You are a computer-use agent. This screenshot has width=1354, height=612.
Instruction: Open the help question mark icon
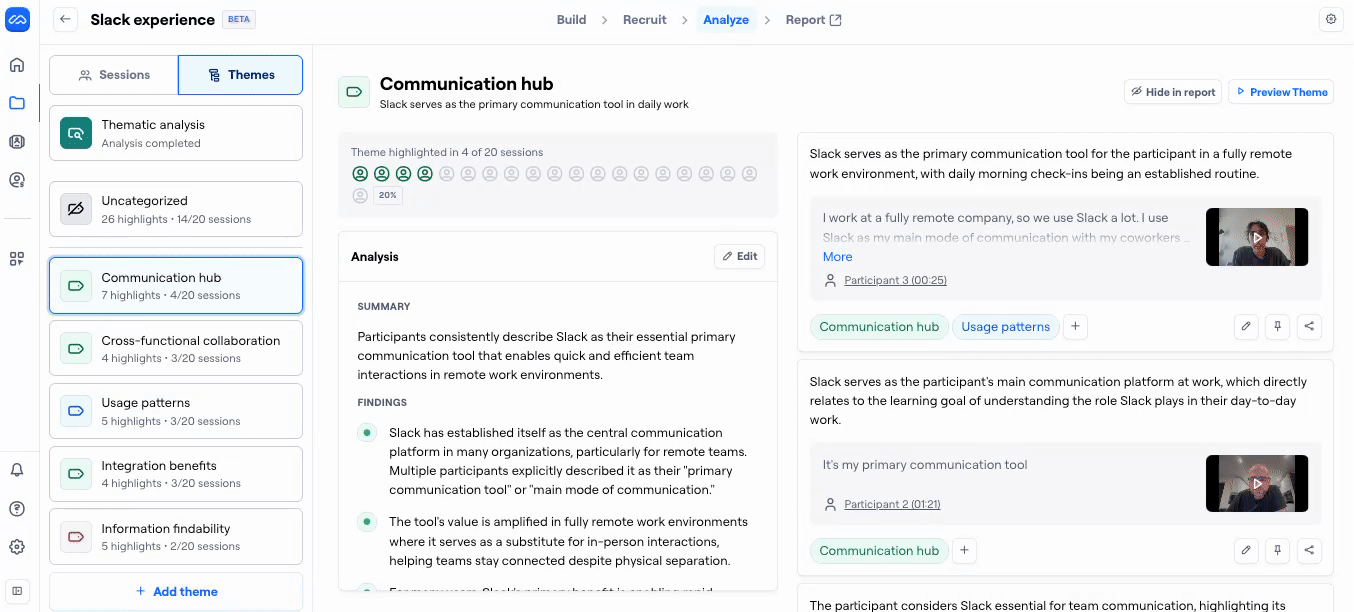point(17,509)
